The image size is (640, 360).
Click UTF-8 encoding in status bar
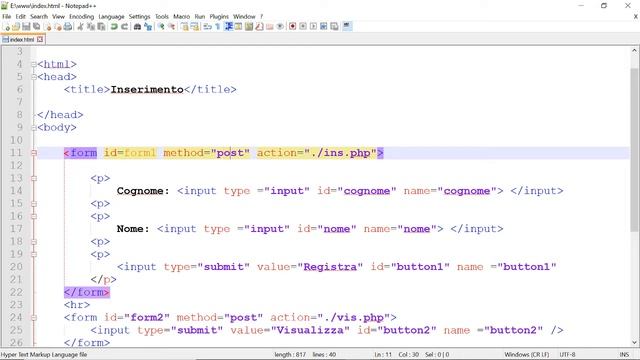coord(567,355)
